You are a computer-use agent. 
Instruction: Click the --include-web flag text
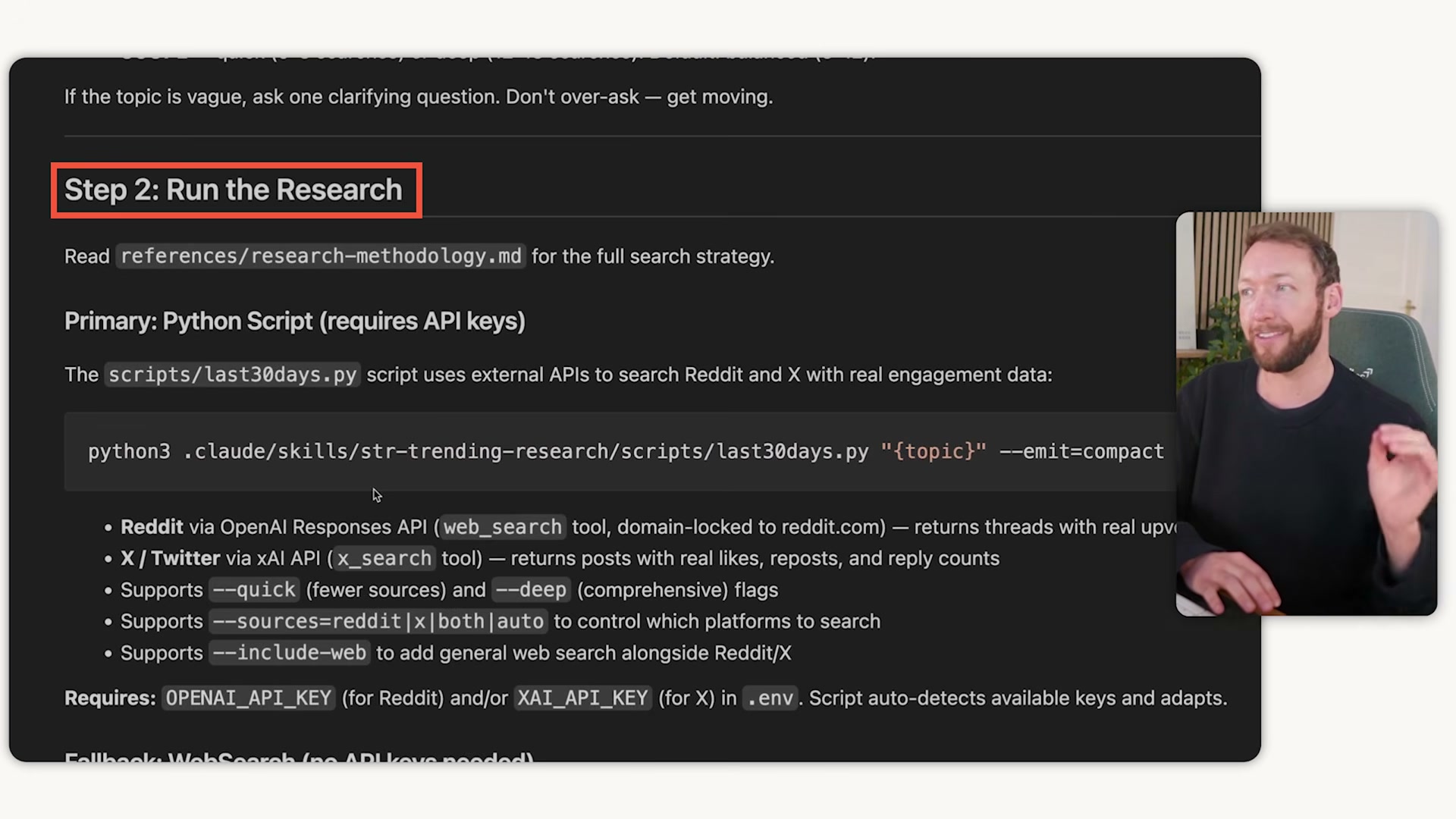[x=289, y=652]
